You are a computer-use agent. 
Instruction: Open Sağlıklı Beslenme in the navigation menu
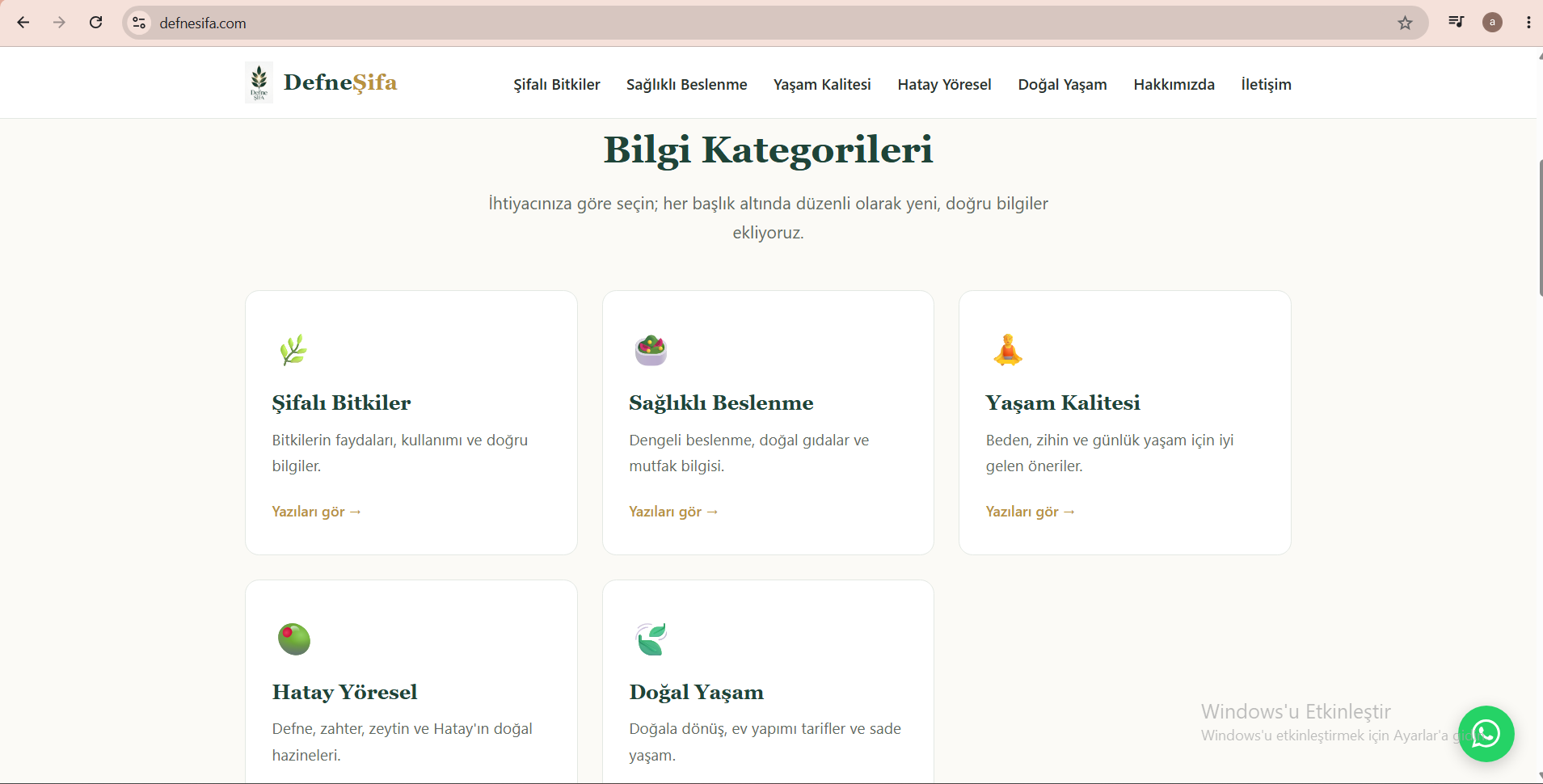click(x=686, y=84)
